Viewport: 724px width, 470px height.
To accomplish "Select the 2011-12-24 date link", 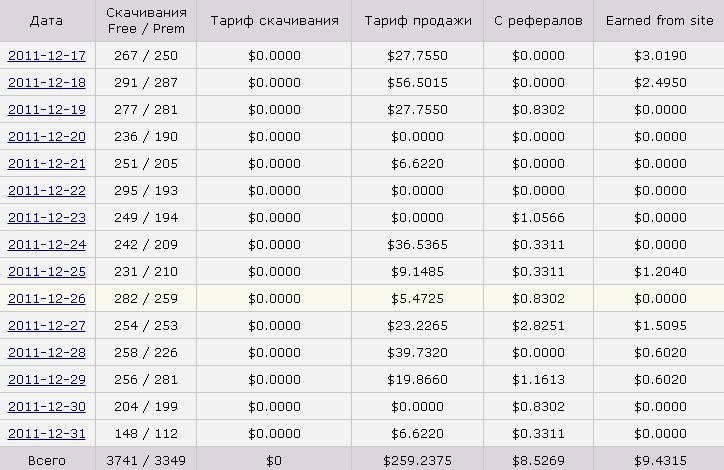I will [47, 245].
